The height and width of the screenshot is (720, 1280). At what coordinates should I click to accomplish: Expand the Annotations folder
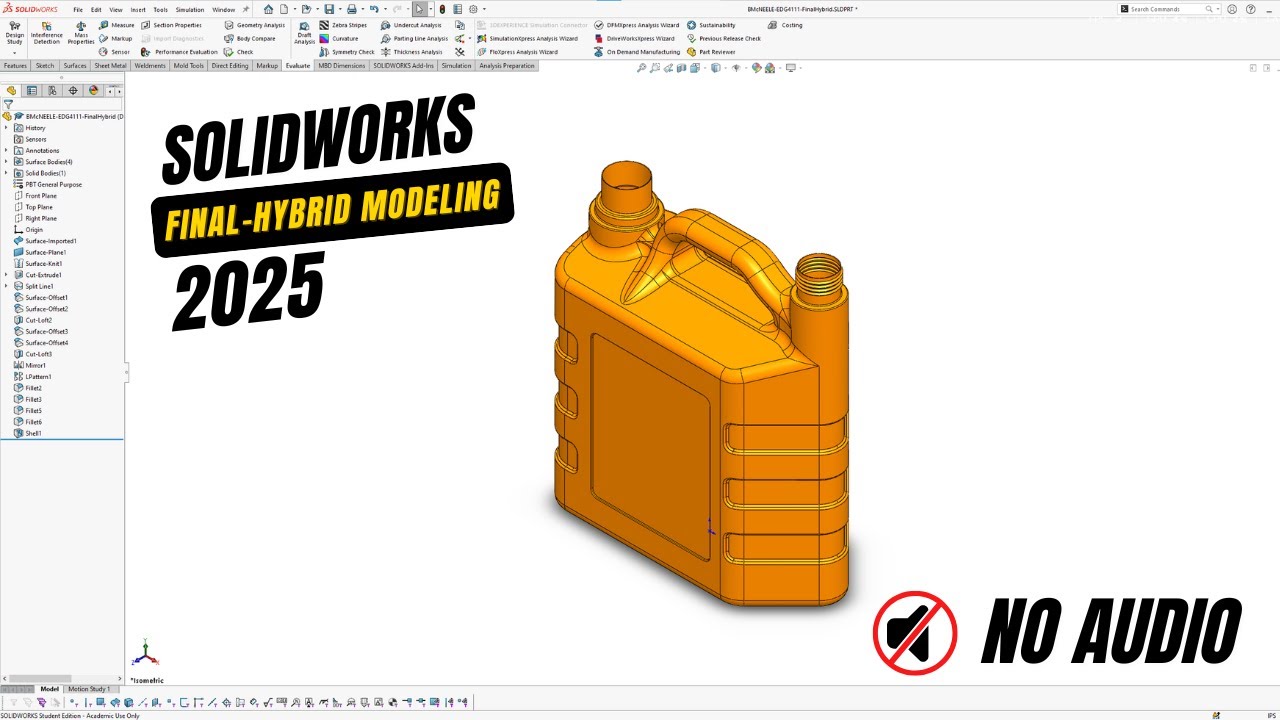click(6, 151)
